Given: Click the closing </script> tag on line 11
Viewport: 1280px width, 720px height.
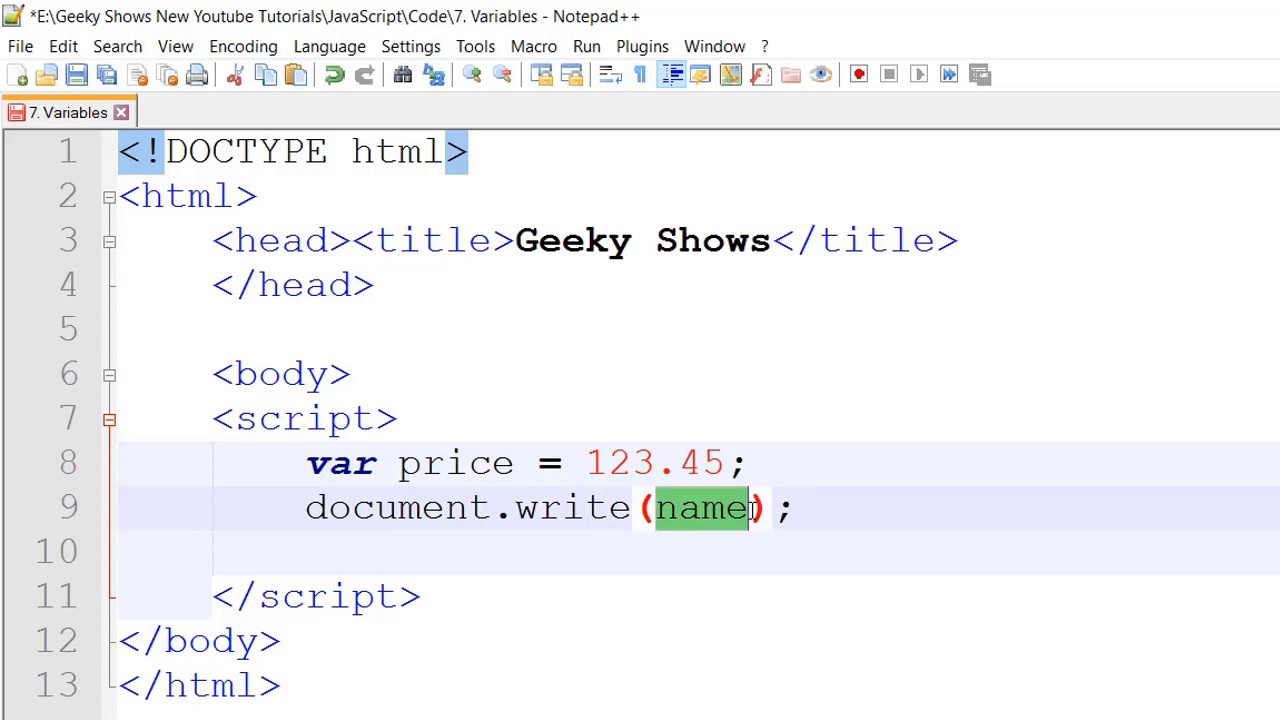Looking at the screenshot, I should [x=316, y=597].
